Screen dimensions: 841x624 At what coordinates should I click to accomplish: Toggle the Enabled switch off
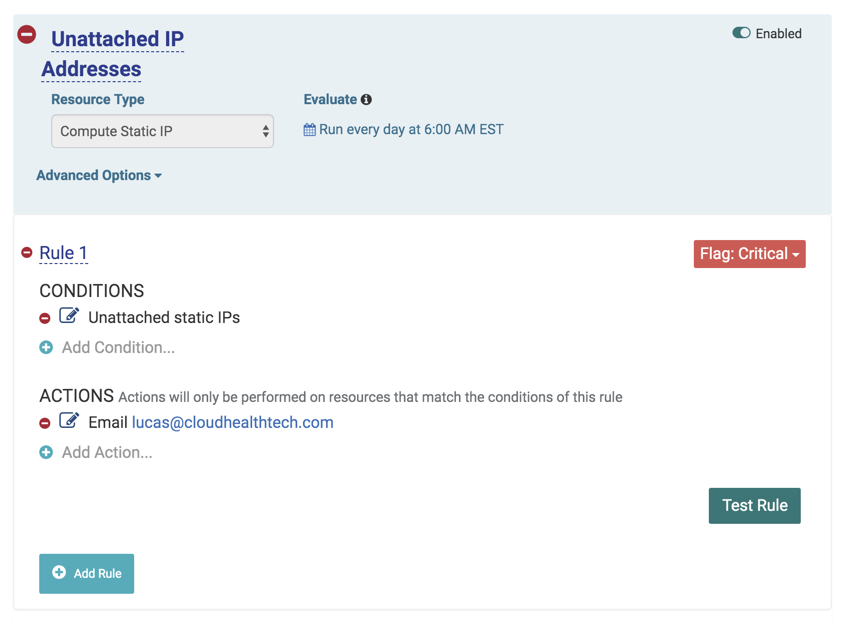point(741,33)
